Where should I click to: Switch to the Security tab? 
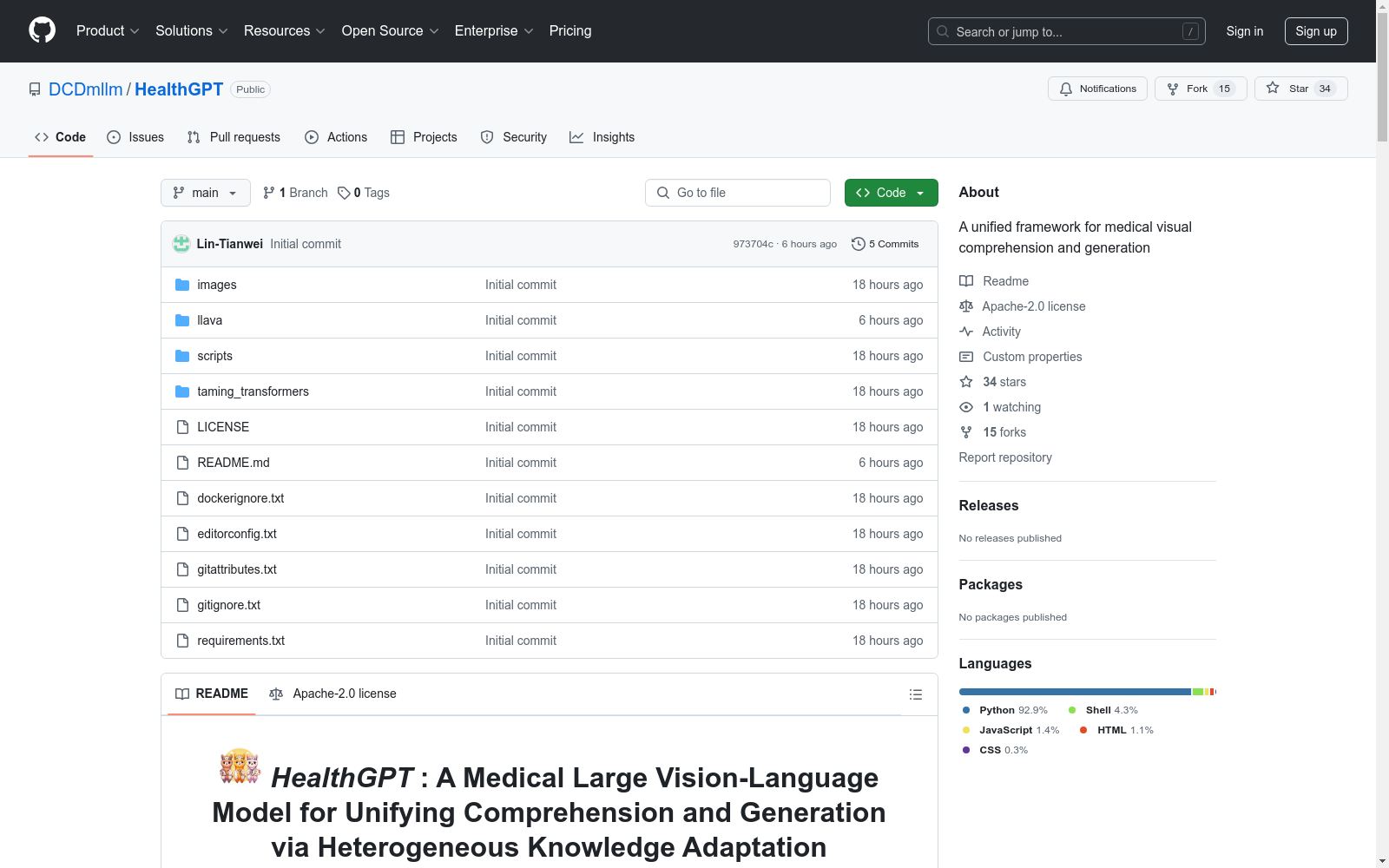(514, 137)
